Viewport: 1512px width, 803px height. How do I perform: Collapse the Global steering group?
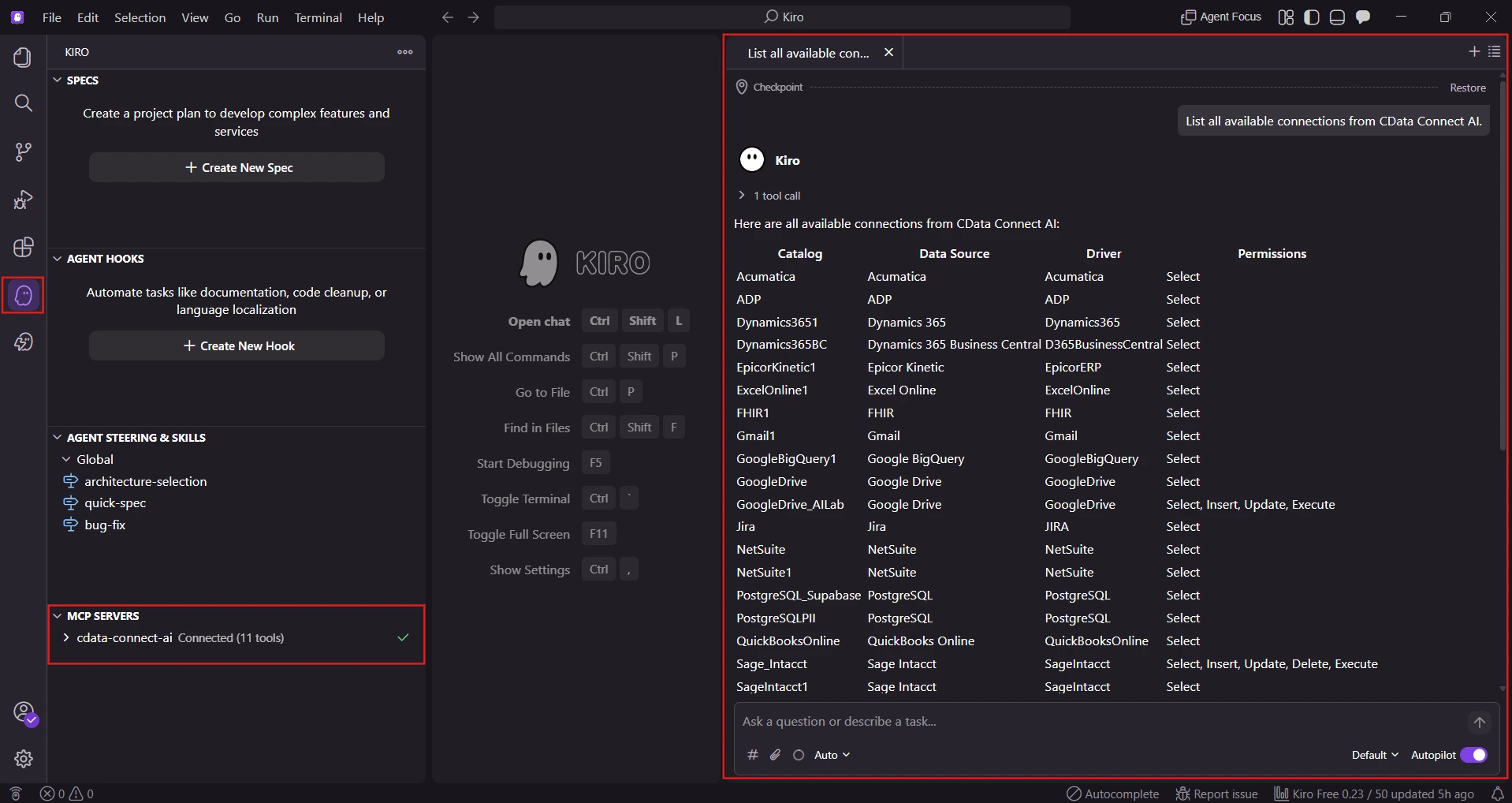pyautogui.click(x=67, y=459)
